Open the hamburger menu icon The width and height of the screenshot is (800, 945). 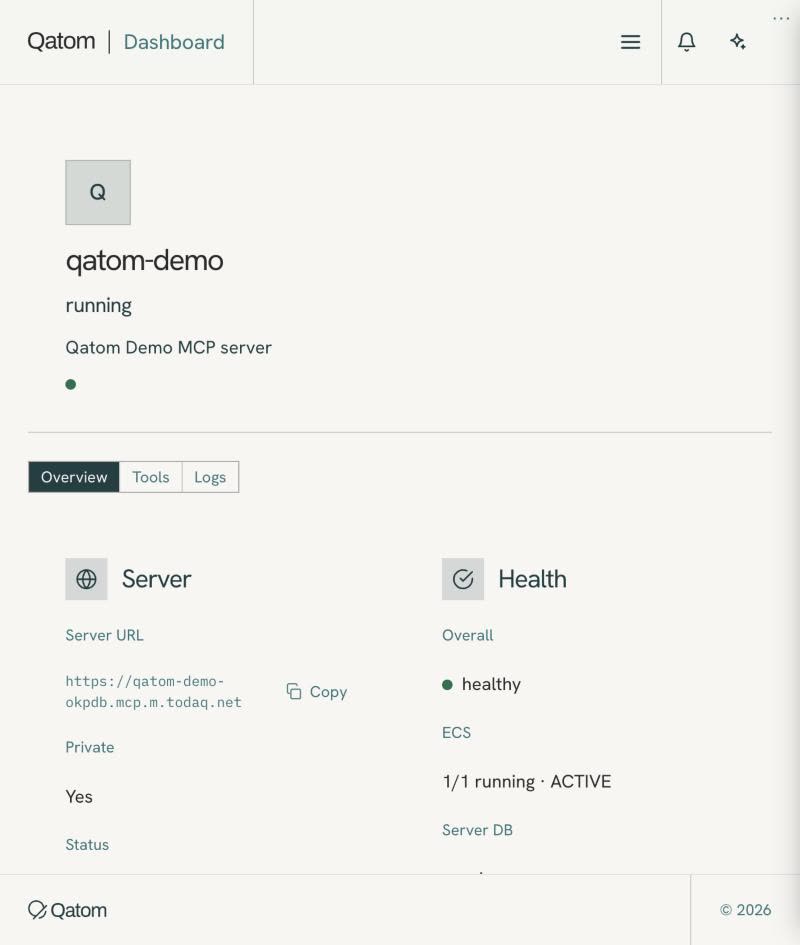[630, 42]
